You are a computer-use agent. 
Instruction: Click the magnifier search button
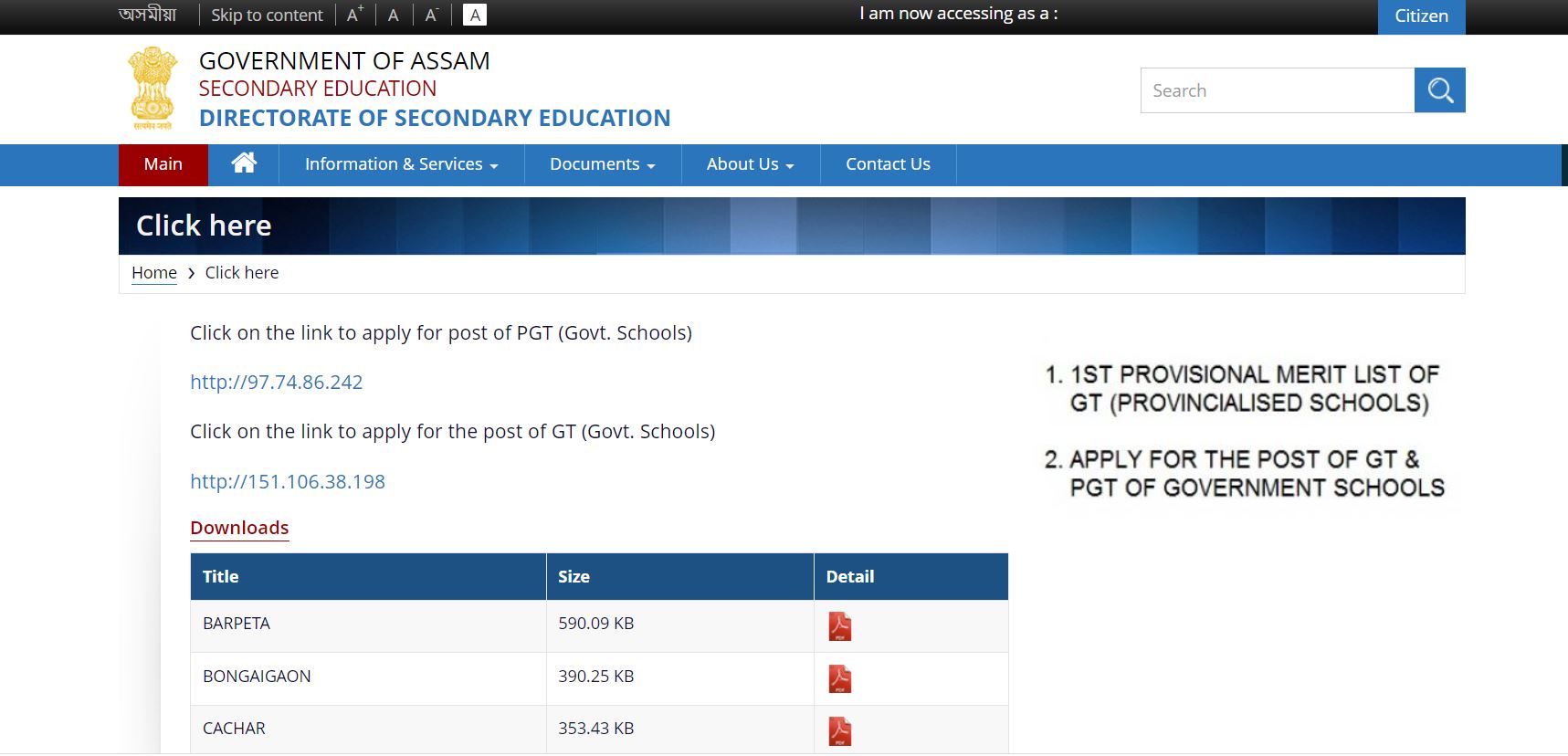pyautogui.click(x=1439, y=90)
